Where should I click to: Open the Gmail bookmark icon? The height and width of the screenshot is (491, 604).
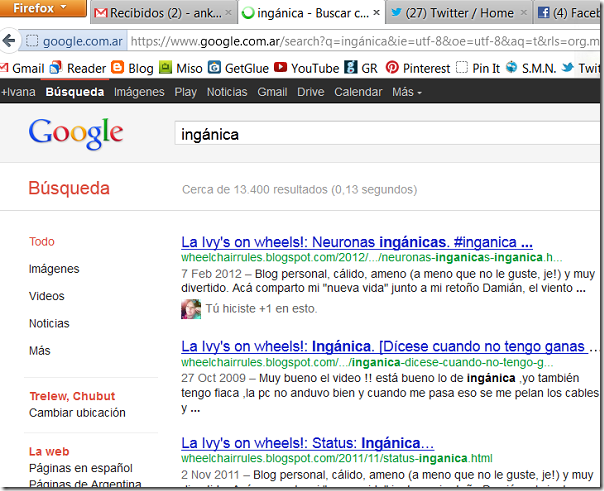pyautogui.click(x=4, y=68)
